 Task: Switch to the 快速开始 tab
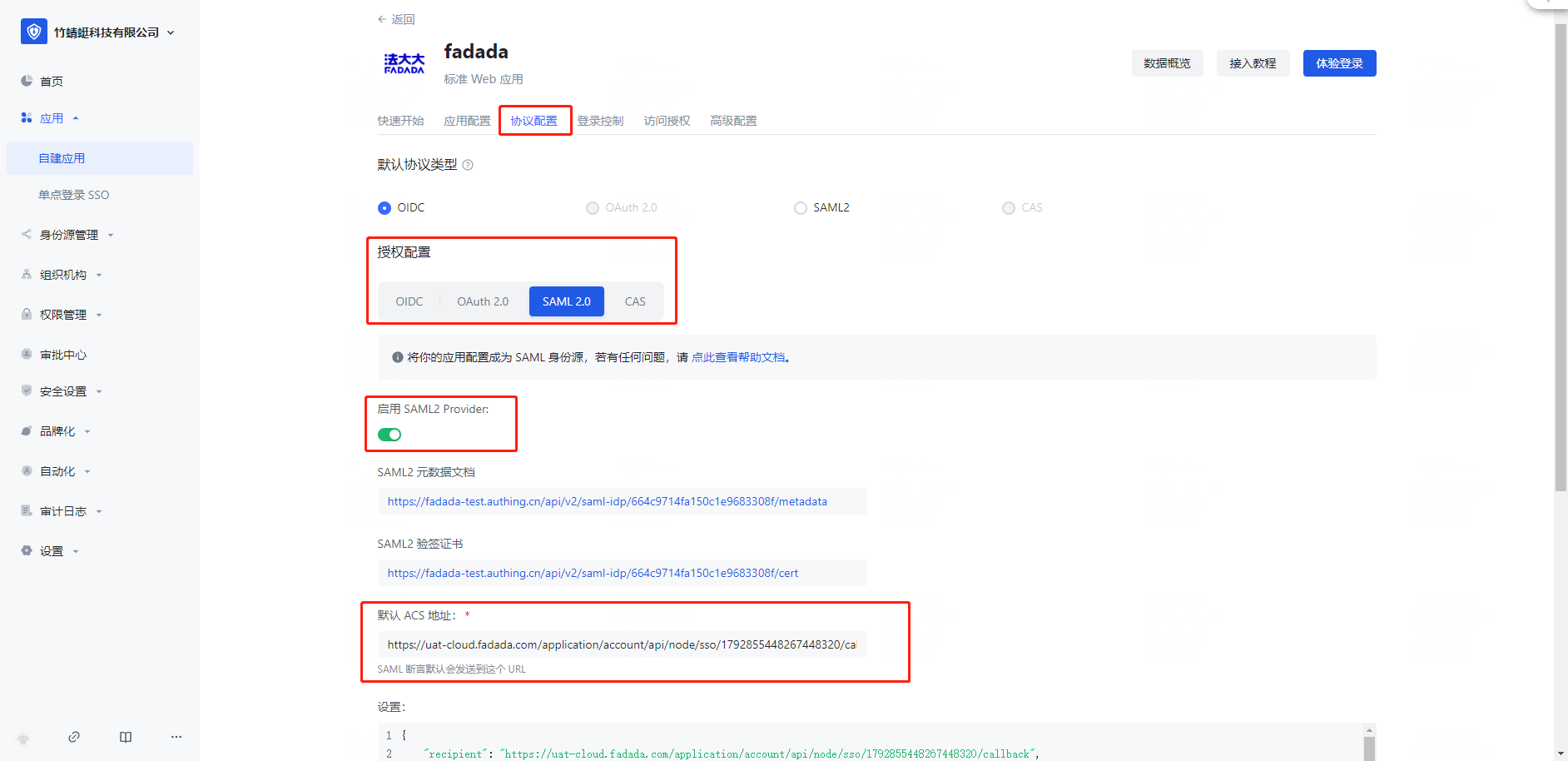pyautogui.click(x=401, y=121)
